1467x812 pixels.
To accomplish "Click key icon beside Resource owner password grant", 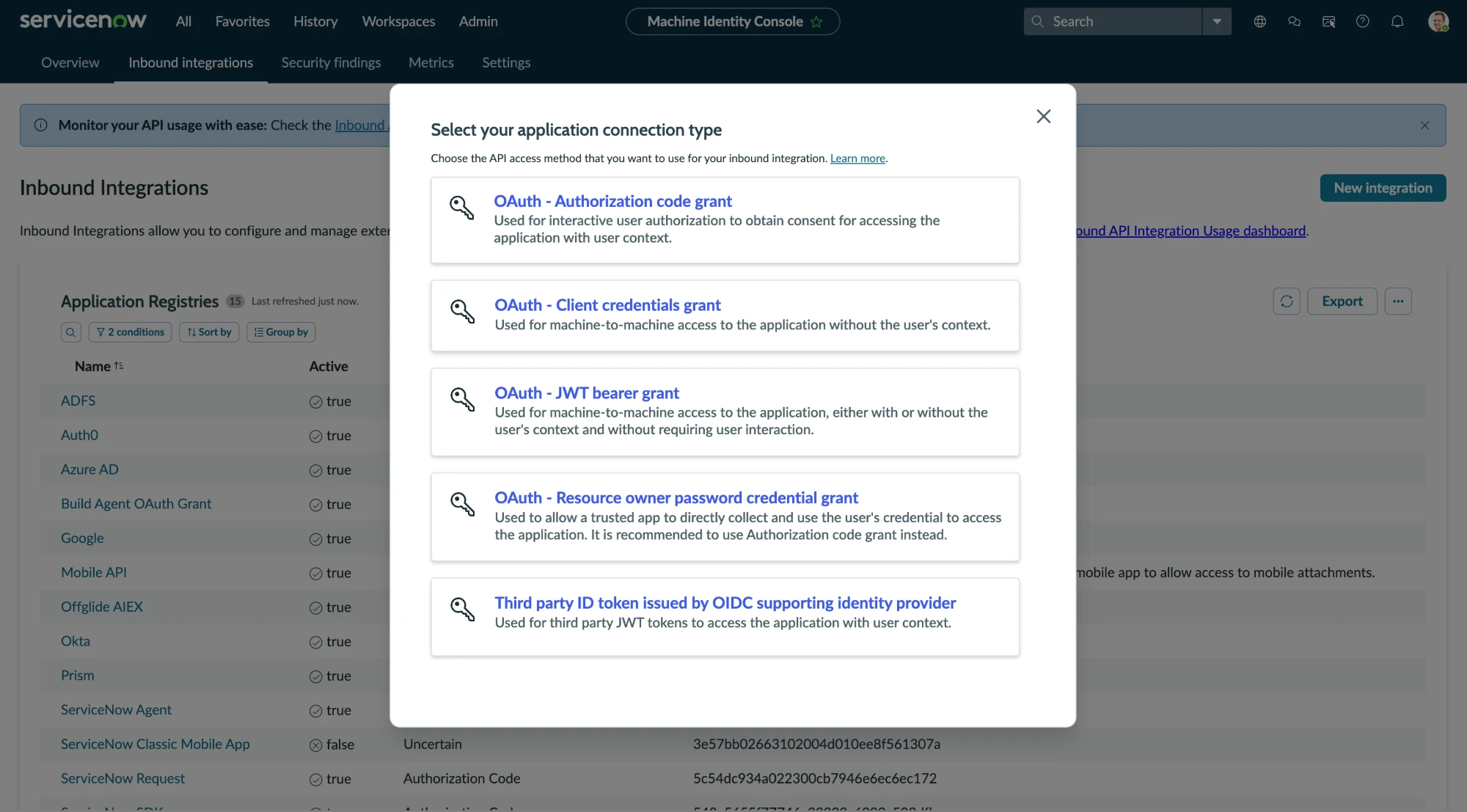I will point(462,504).
